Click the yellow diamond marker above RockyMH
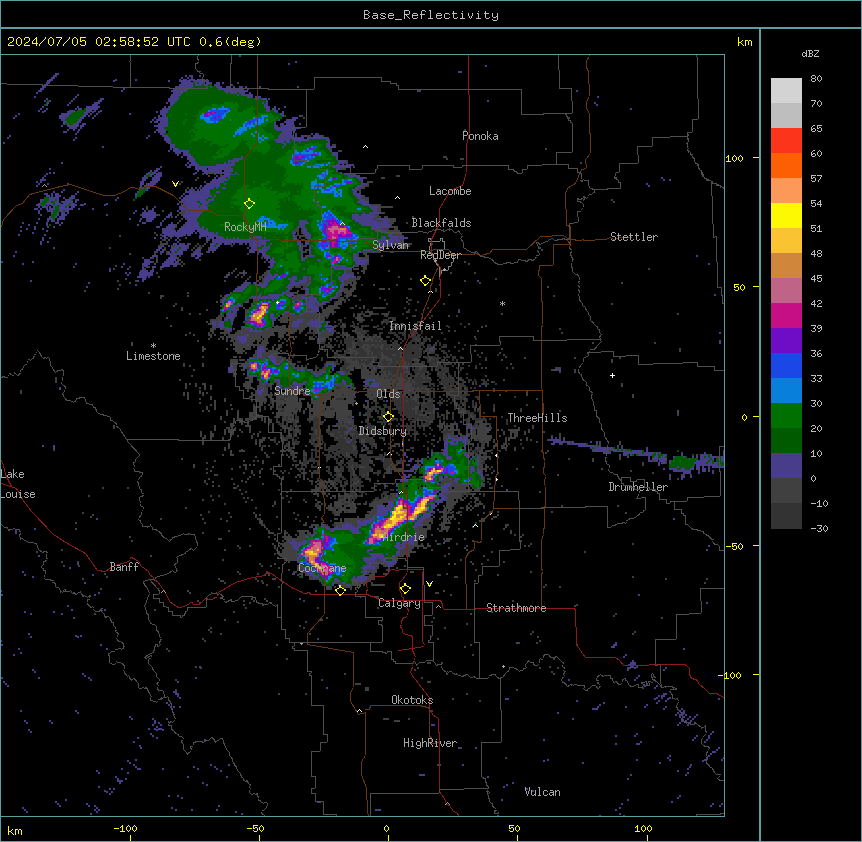 pos(249,204)
